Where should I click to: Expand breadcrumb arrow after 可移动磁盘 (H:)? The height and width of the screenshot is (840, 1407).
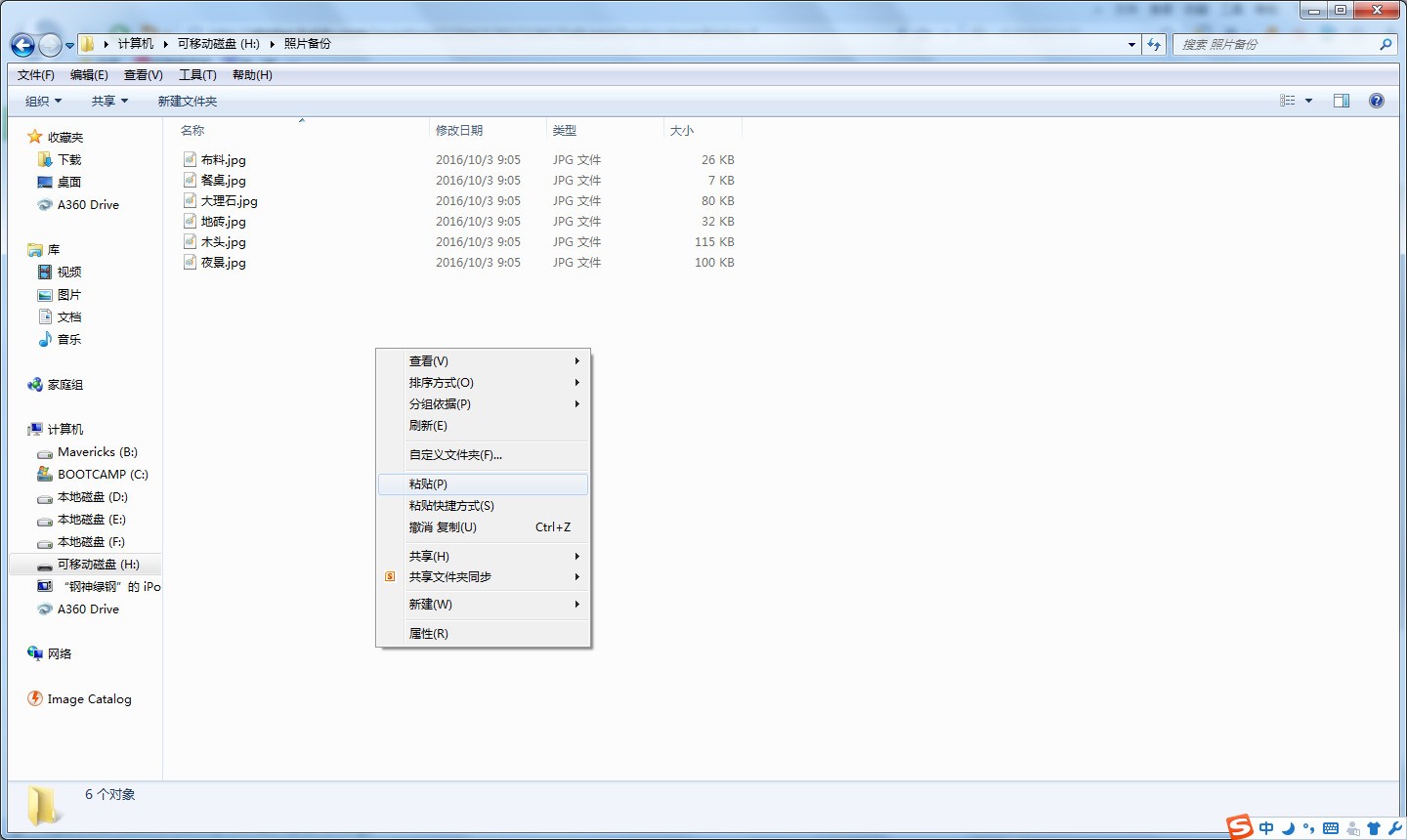tap(273, 44)
